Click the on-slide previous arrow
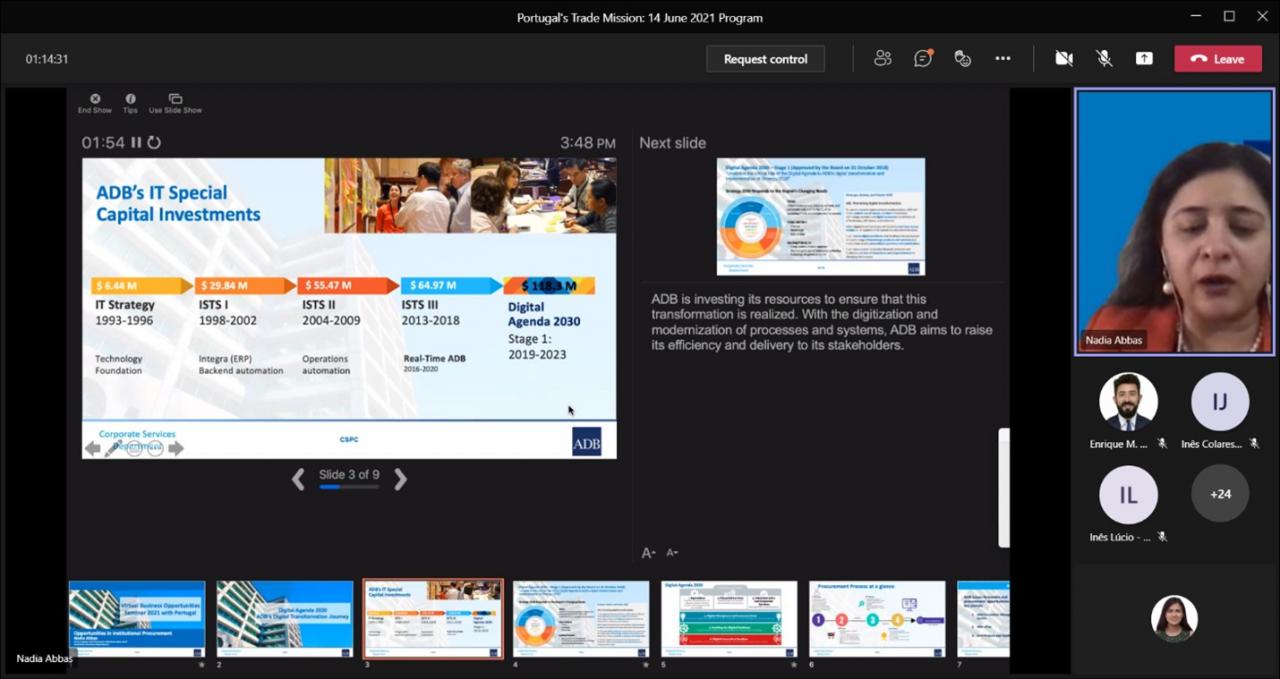Viewport: 1280px width, 679px height. 92,449
